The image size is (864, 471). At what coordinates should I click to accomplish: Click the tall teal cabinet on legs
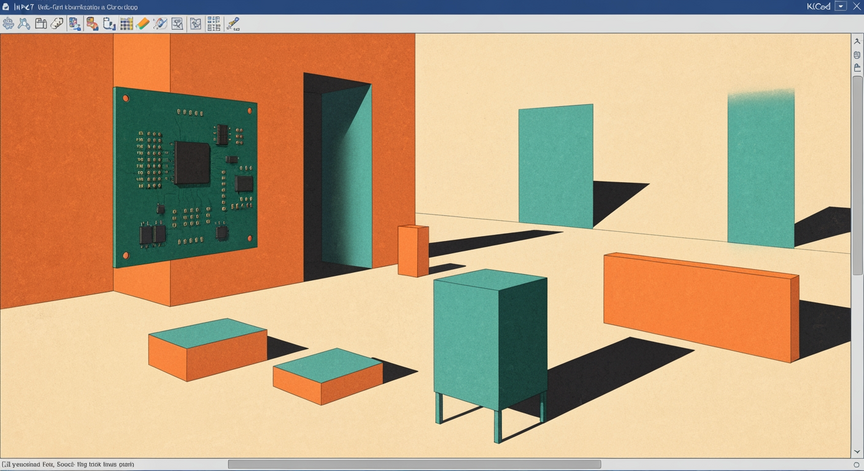coord(490,355)
